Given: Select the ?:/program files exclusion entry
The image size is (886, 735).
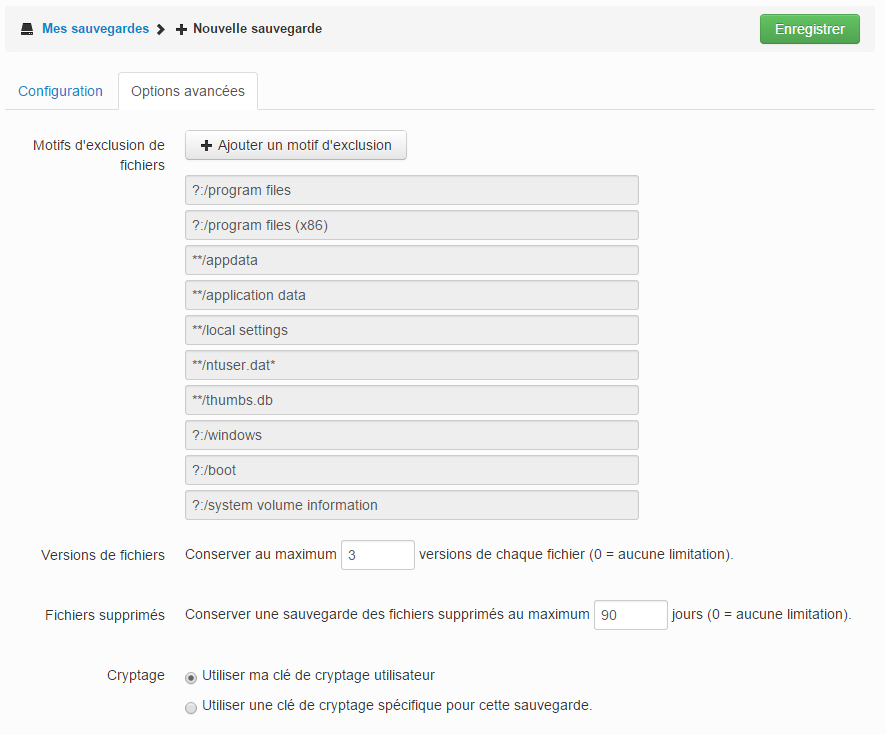Looking at the screenshot, I should tap(412, 190).
